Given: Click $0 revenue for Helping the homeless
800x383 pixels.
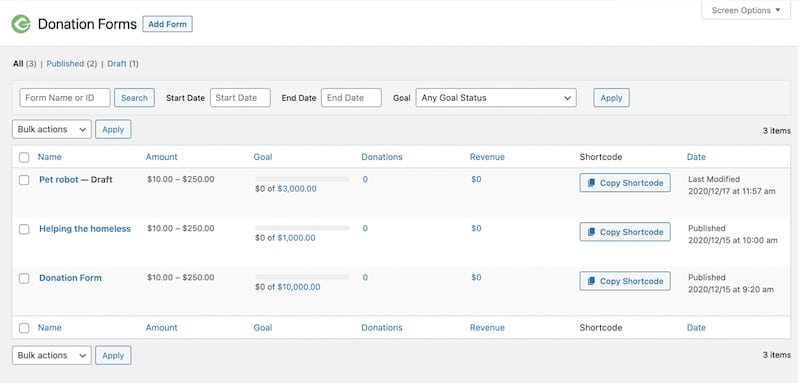Looking at the screenshot, I should pyautogui.click(x=476, y=228).
